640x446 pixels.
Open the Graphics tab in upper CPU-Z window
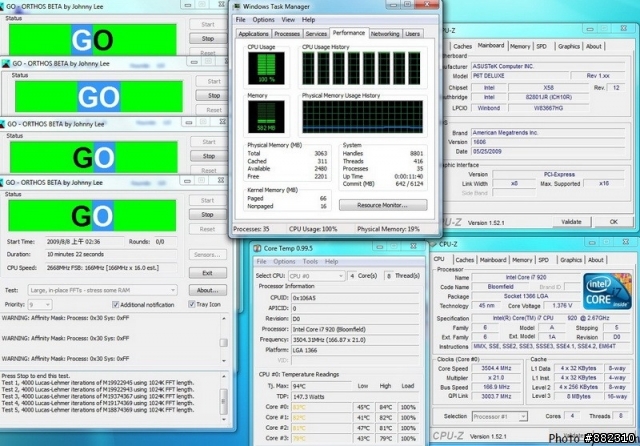point(569,47)
